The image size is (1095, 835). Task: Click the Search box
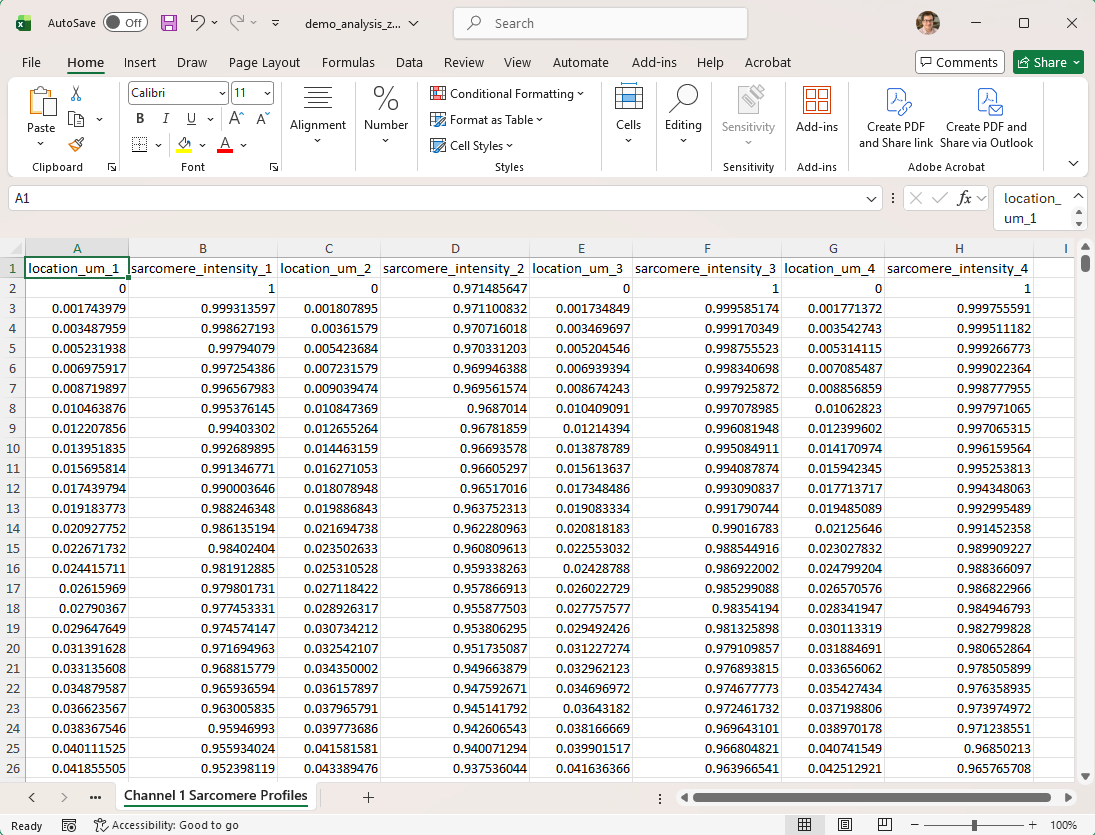pyautogui.click(x=601, y=23)
